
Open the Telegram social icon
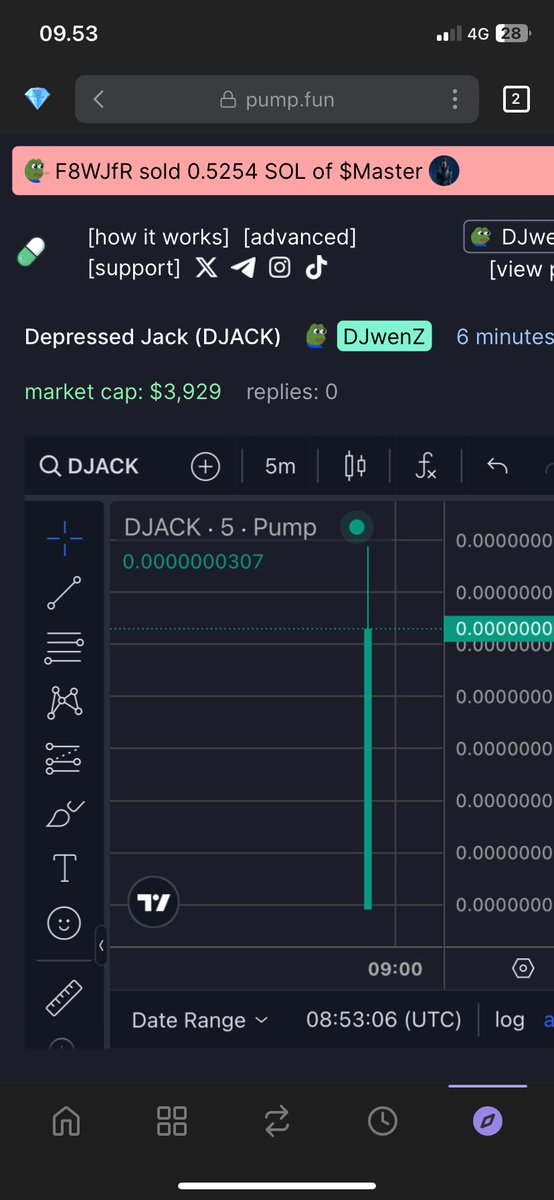coord(243,268)
